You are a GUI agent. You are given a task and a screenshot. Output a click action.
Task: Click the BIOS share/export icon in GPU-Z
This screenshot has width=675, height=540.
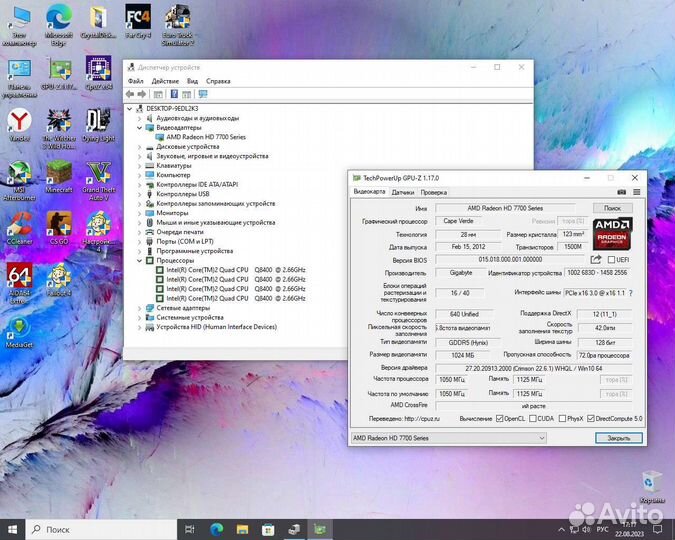(x=596, y=259)
